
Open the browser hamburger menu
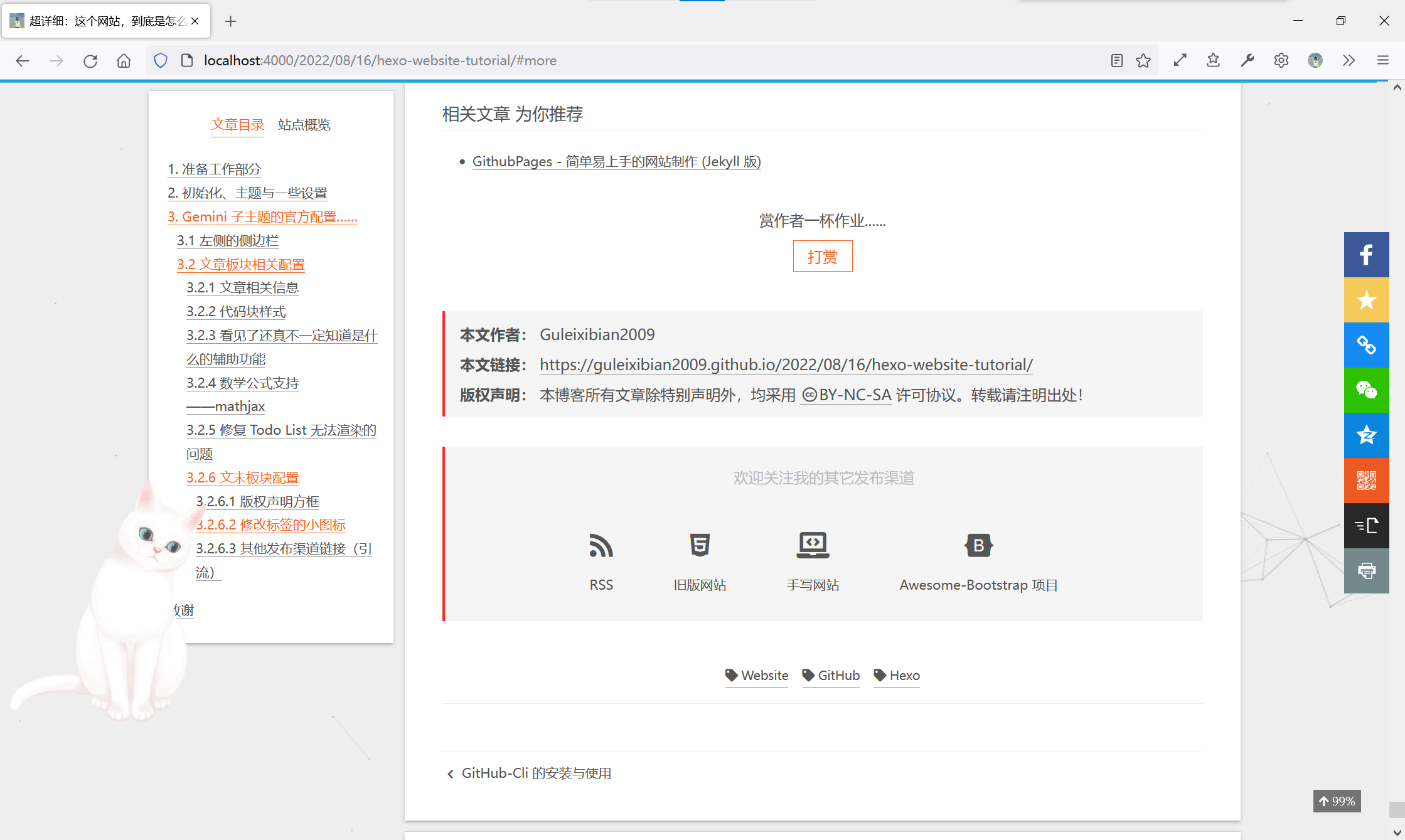pyautogui.click(x=1382, y=60)
